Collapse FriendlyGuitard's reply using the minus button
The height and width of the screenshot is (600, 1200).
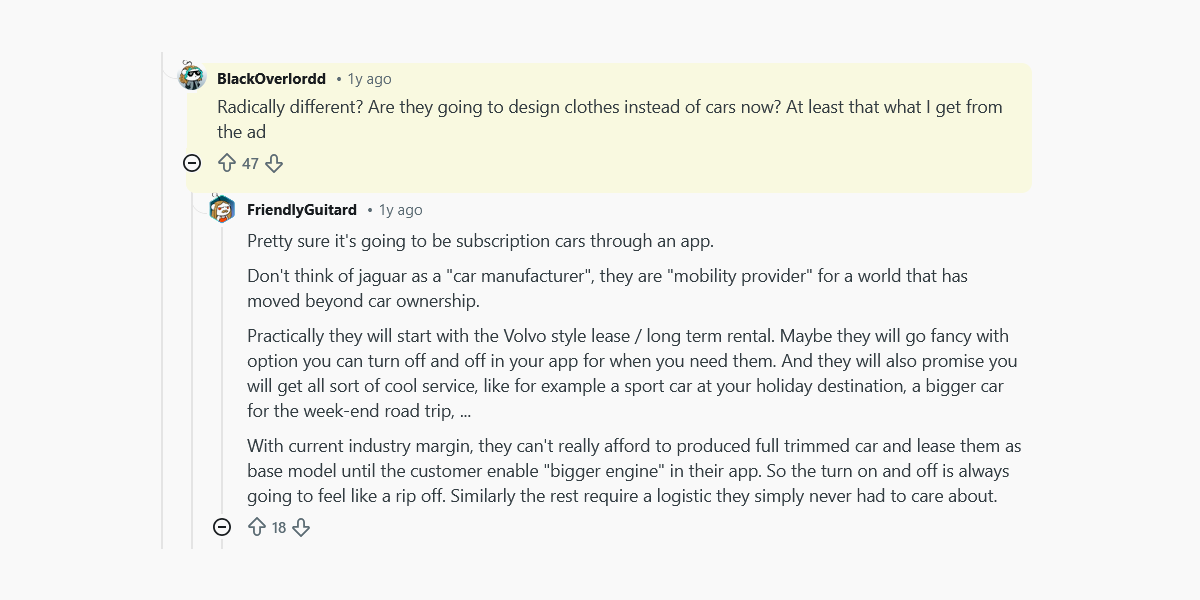point(221,526)
